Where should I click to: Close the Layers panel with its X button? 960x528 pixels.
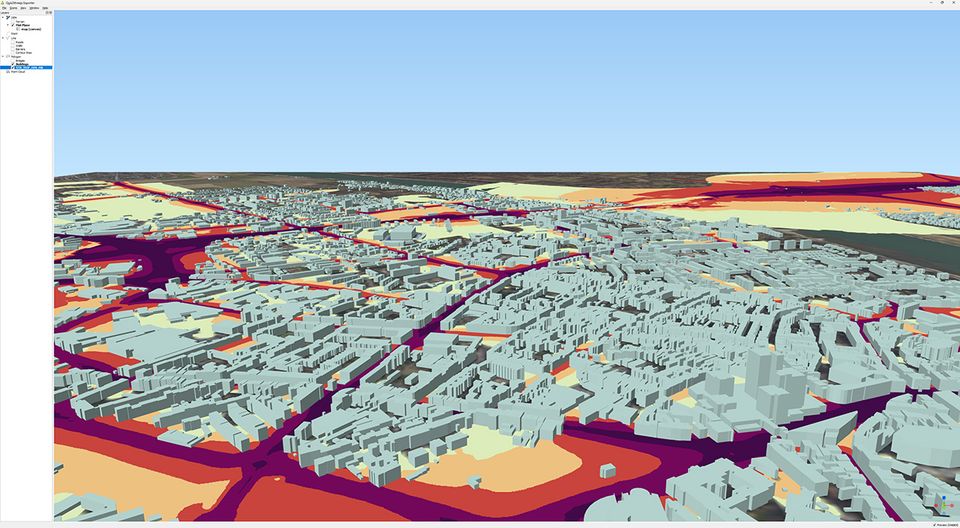click(x=51, y=12)
